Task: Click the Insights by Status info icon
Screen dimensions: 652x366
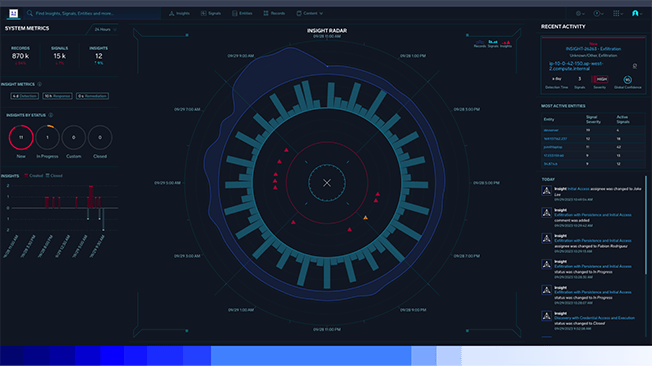Action: click(51, 115)
